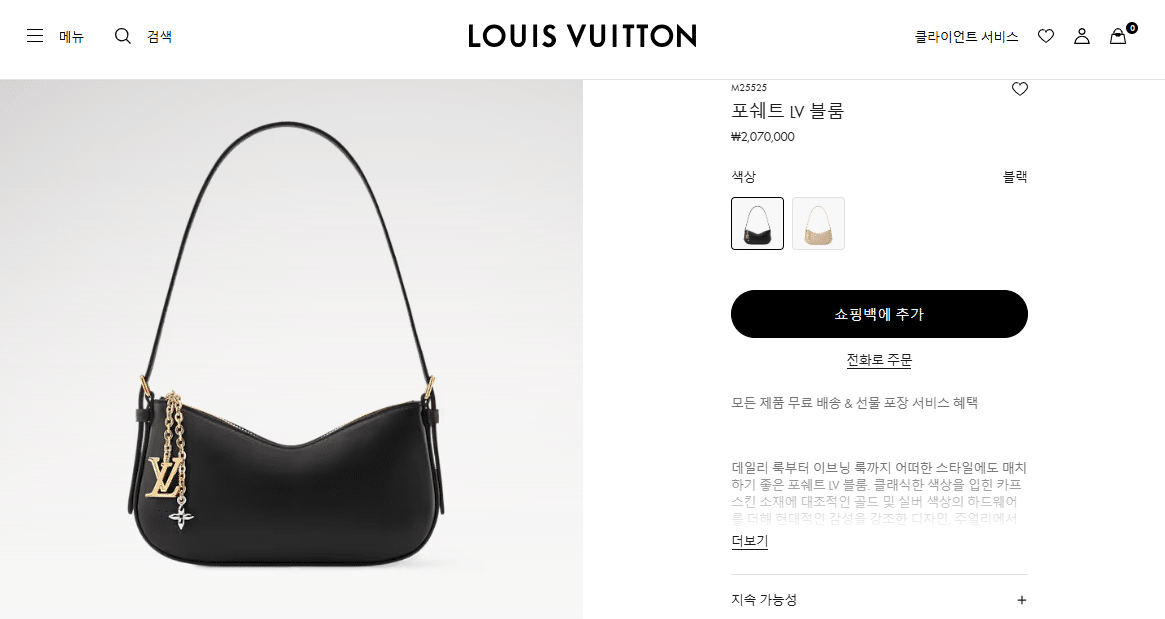Open the account profile icon
Image resolution: width=1165 pixels, height=619 pixels.
[1082, 36]
